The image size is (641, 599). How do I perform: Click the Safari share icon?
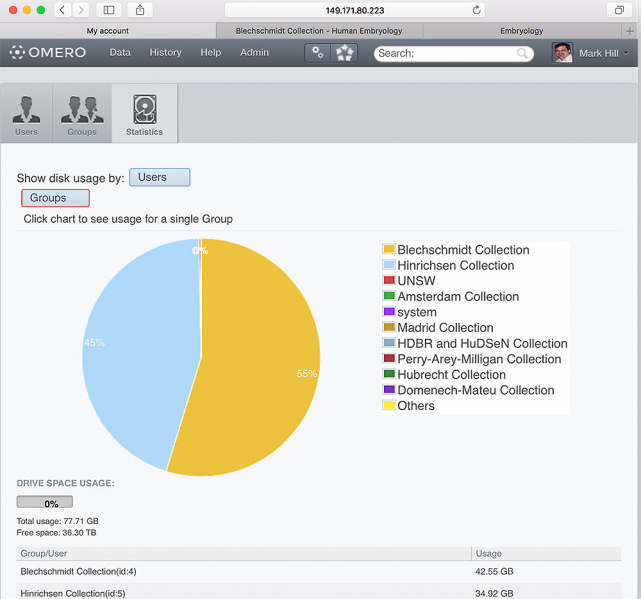[140, 10]
